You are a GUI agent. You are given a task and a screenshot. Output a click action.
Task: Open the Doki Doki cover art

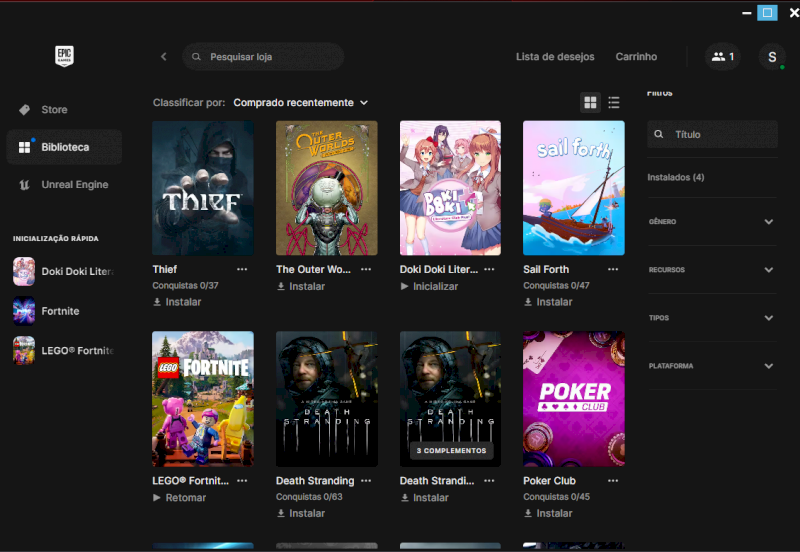click(450, 188)
